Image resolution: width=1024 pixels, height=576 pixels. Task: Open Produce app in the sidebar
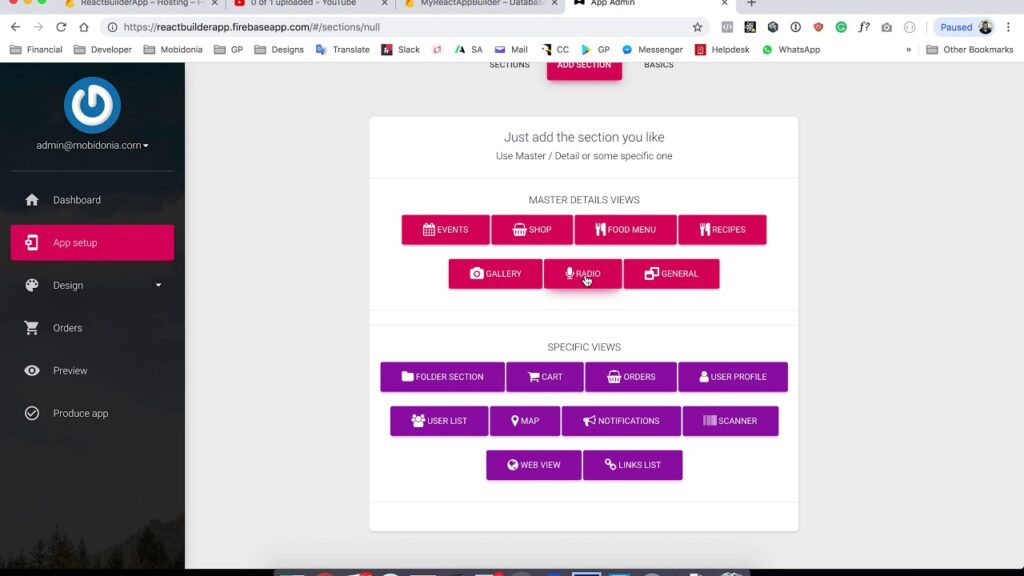pyautogui.click(x=92, y=413)
